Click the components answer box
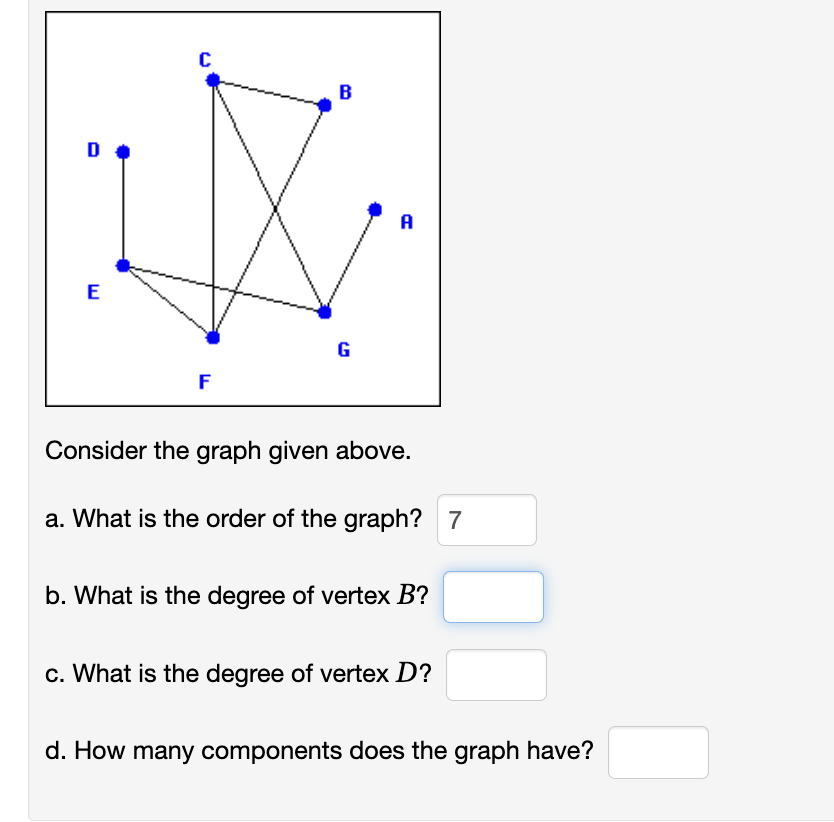 [x=658, y=752]
